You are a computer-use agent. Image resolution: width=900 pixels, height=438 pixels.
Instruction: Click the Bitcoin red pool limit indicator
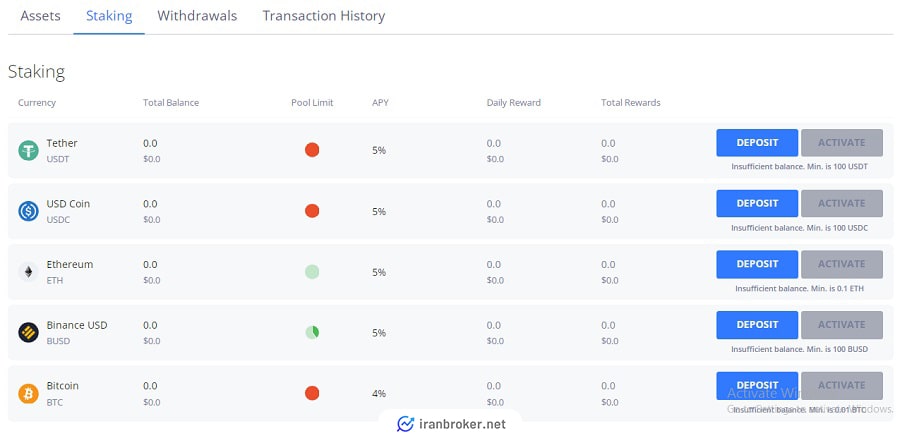coord(312,393)
